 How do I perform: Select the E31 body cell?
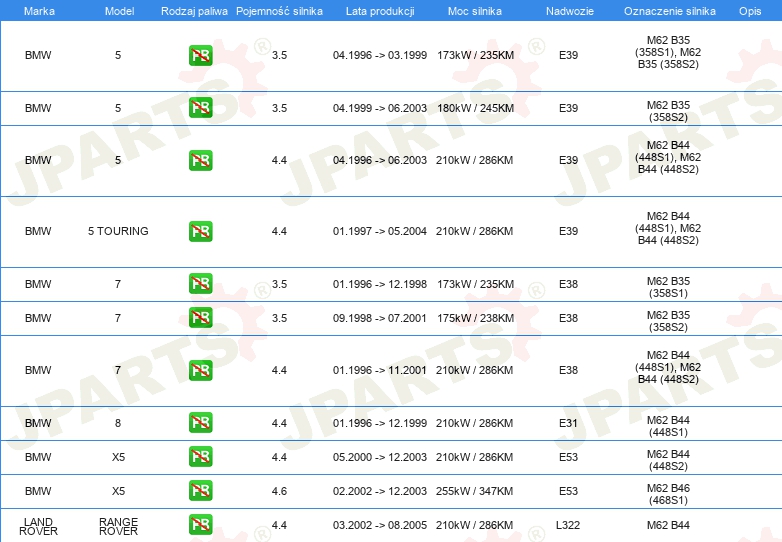[568, 423]
